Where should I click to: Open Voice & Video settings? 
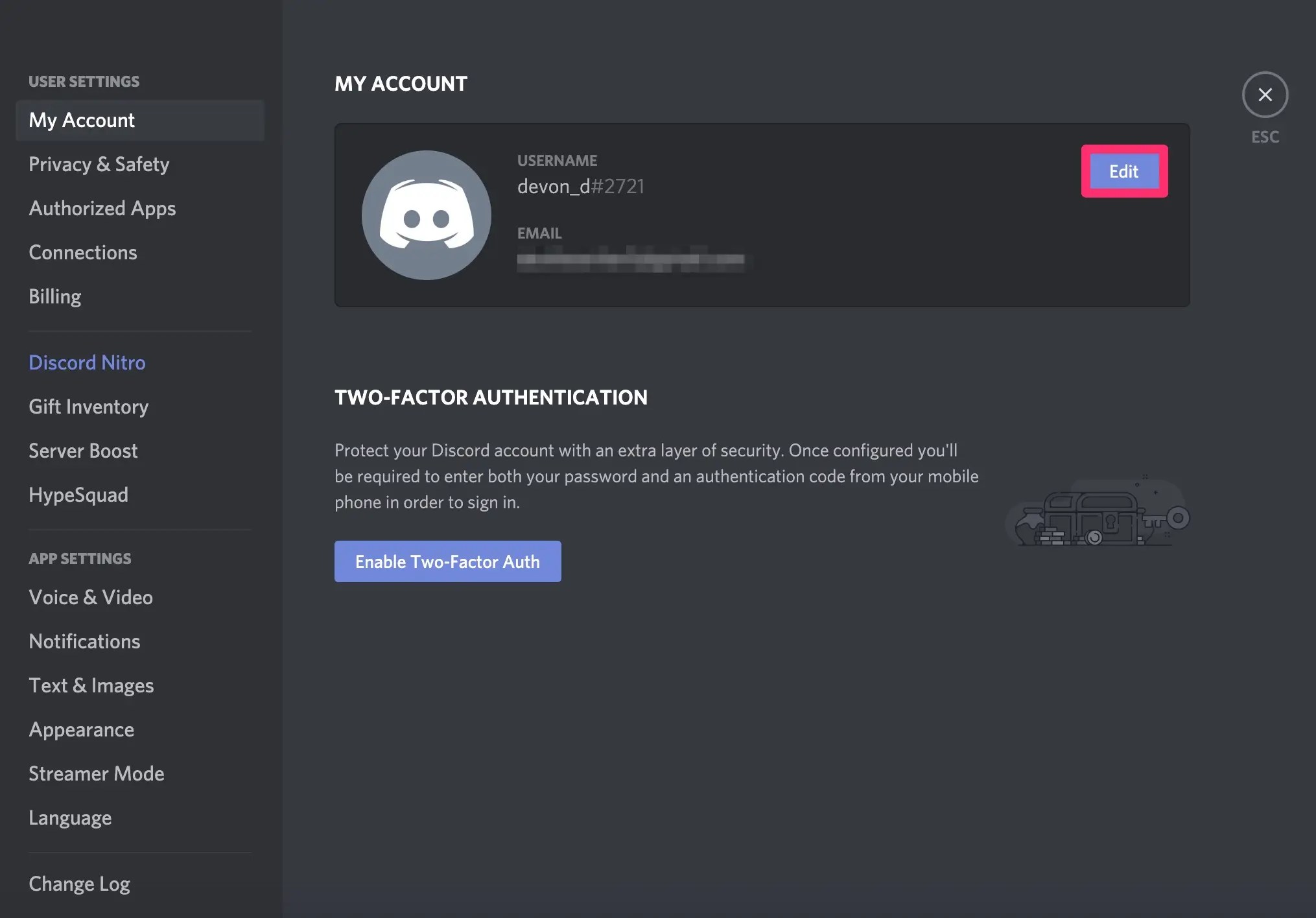(91, 597)
